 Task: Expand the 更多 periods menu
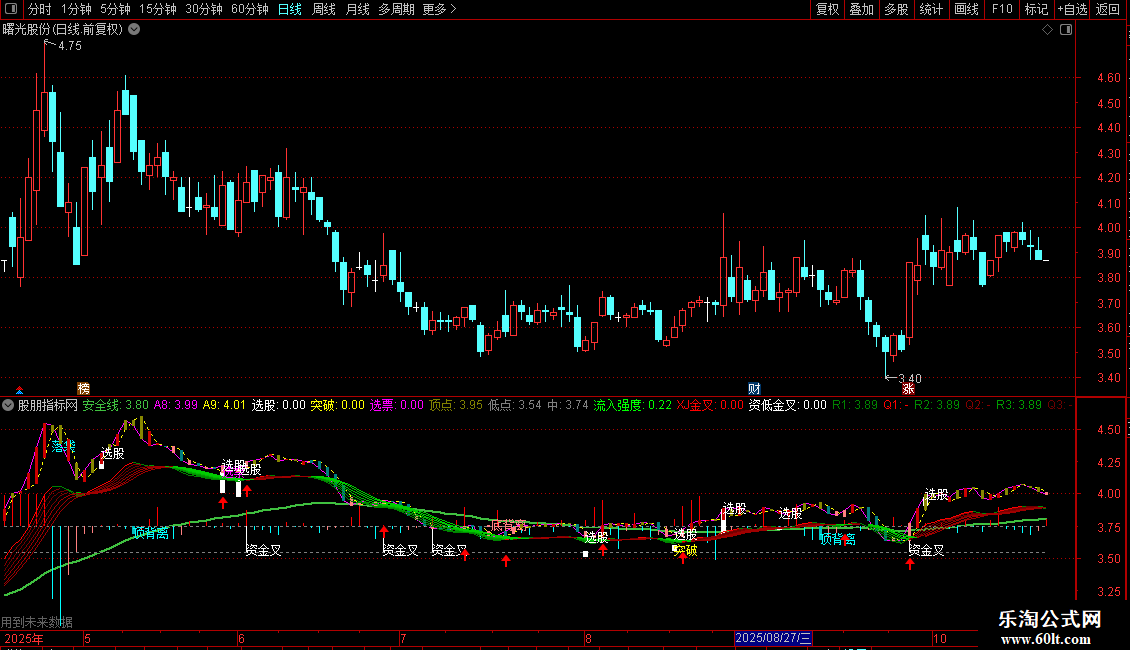point(440,9)
